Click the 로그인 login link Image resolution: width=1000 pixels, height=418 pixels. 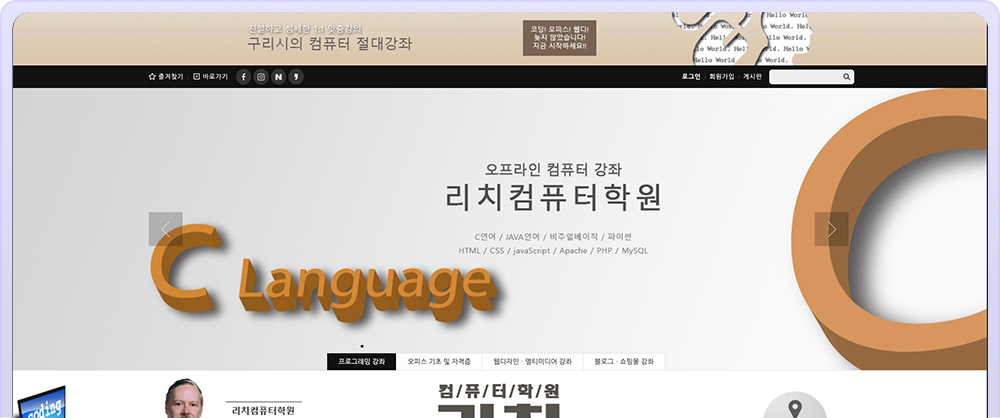pyautogui.click(x=691, y=77)
